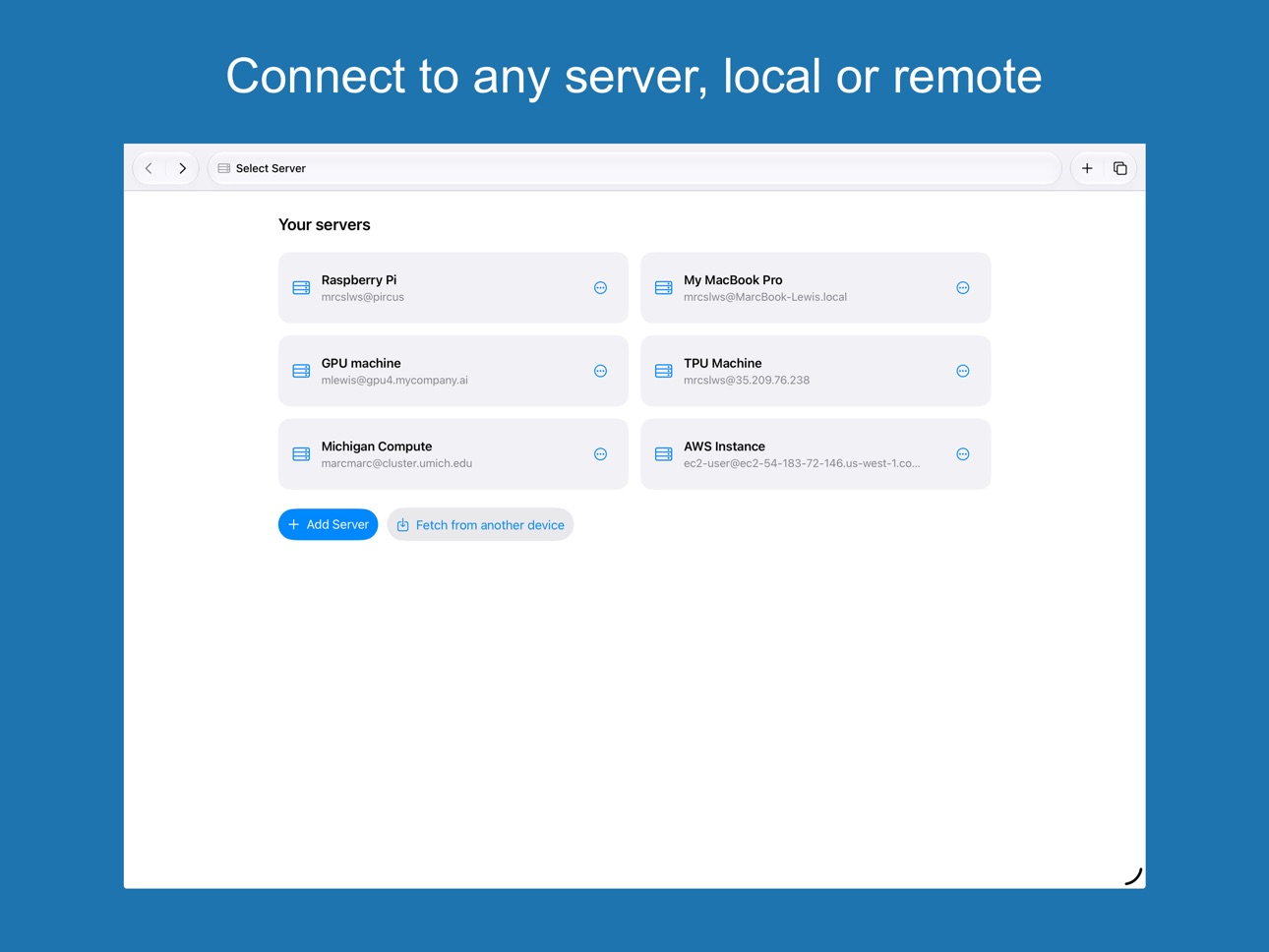Select the GPU machine server name

(361, 363)
